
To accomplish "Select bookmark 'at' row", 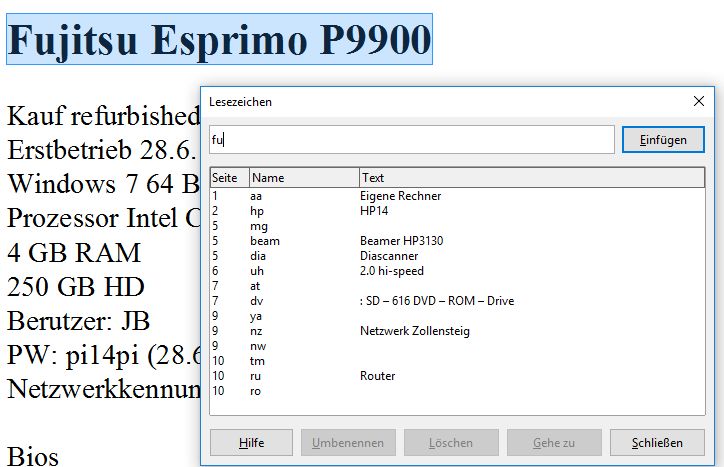I will pyautogui.click(x=457, y=286).
